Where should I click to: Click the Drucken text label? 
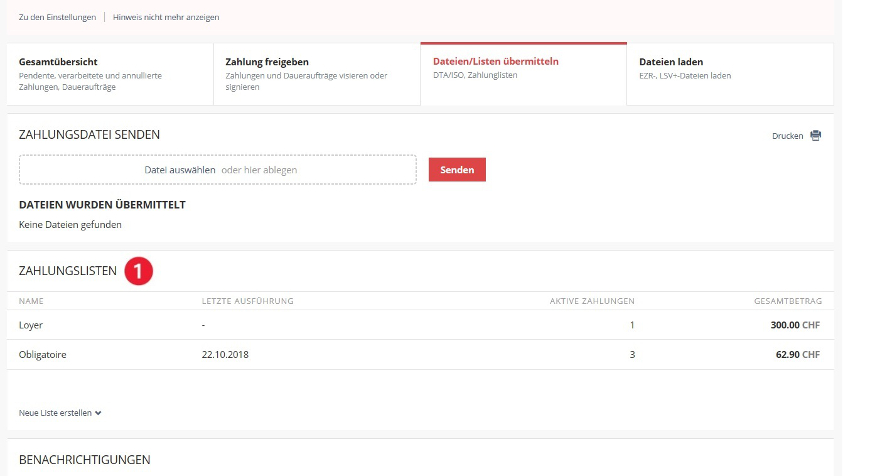[788, 136]
